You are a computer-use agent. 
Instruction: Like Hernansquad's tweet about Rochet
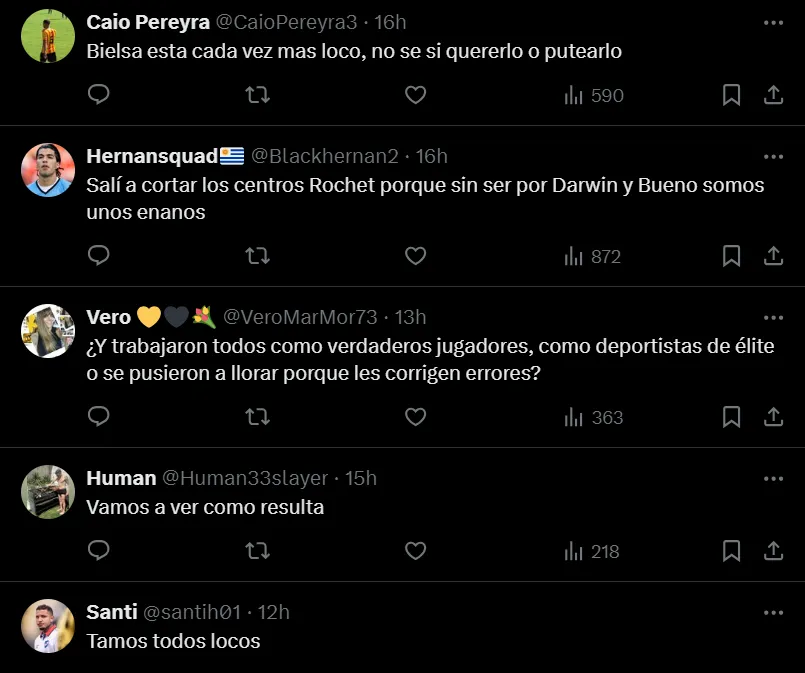coord(415,256)
